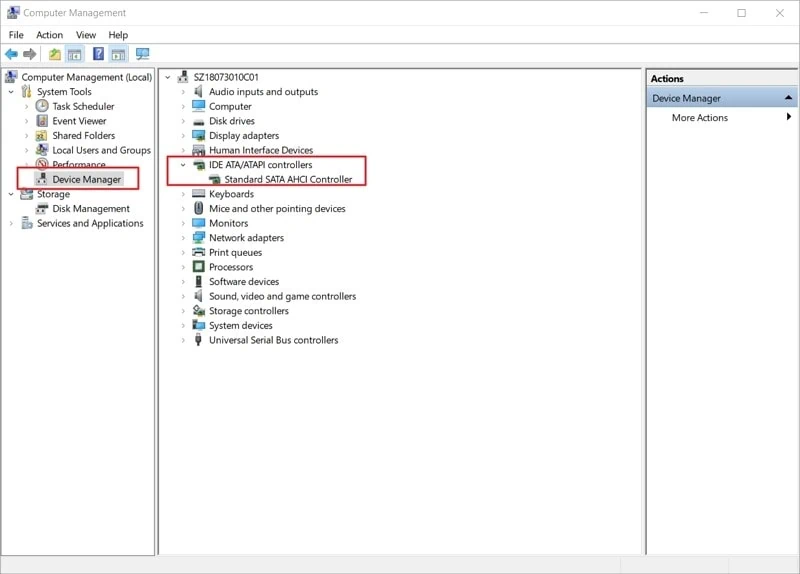Click the blue Help question mark icon
The height and width of the screenshot is (574, 800).
(98, 54)
